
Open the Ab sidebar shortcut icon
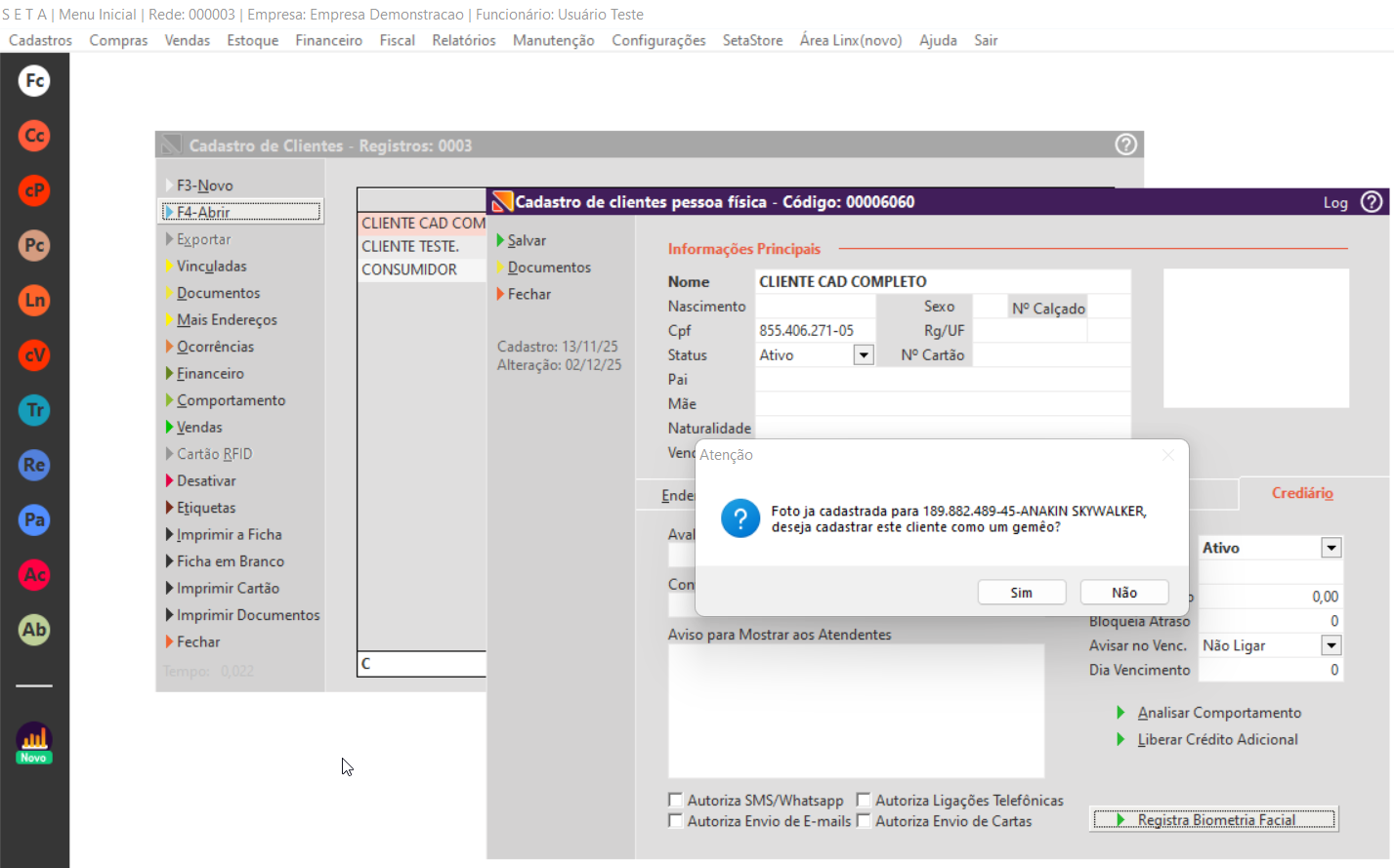34,630
